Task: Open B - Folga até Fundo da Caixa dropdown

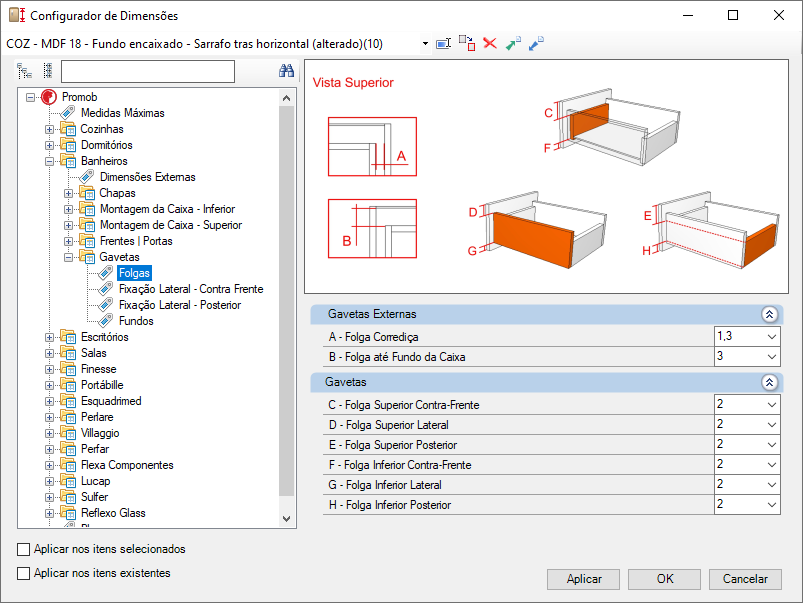Action: point(772,357)
